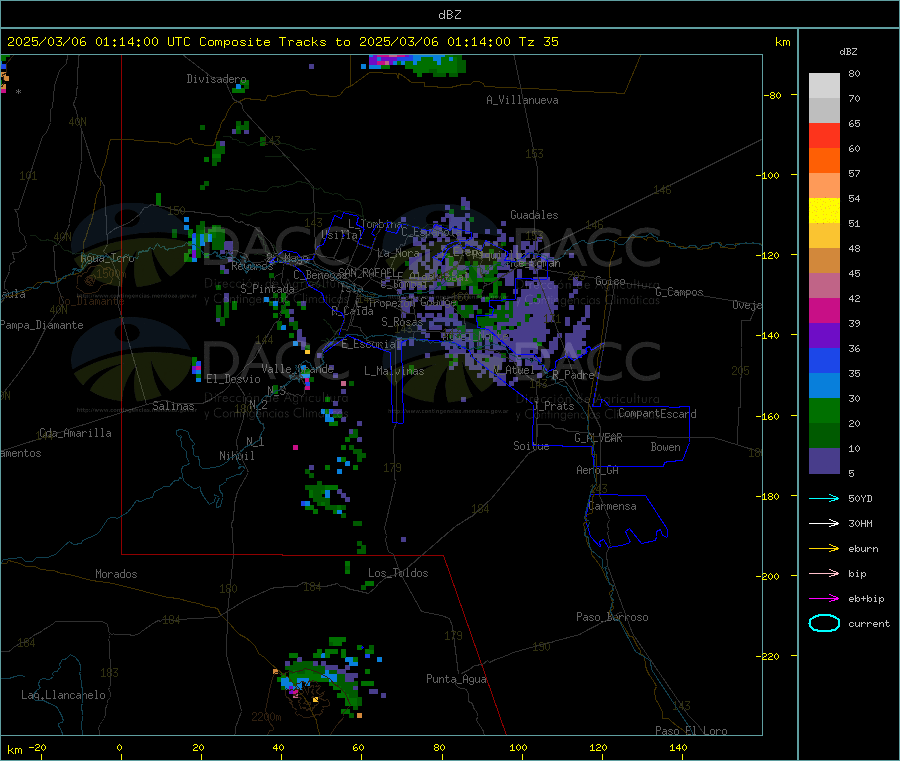Click the 'Tz 35' value in header

pyautogui.click(x=538, y=42)
